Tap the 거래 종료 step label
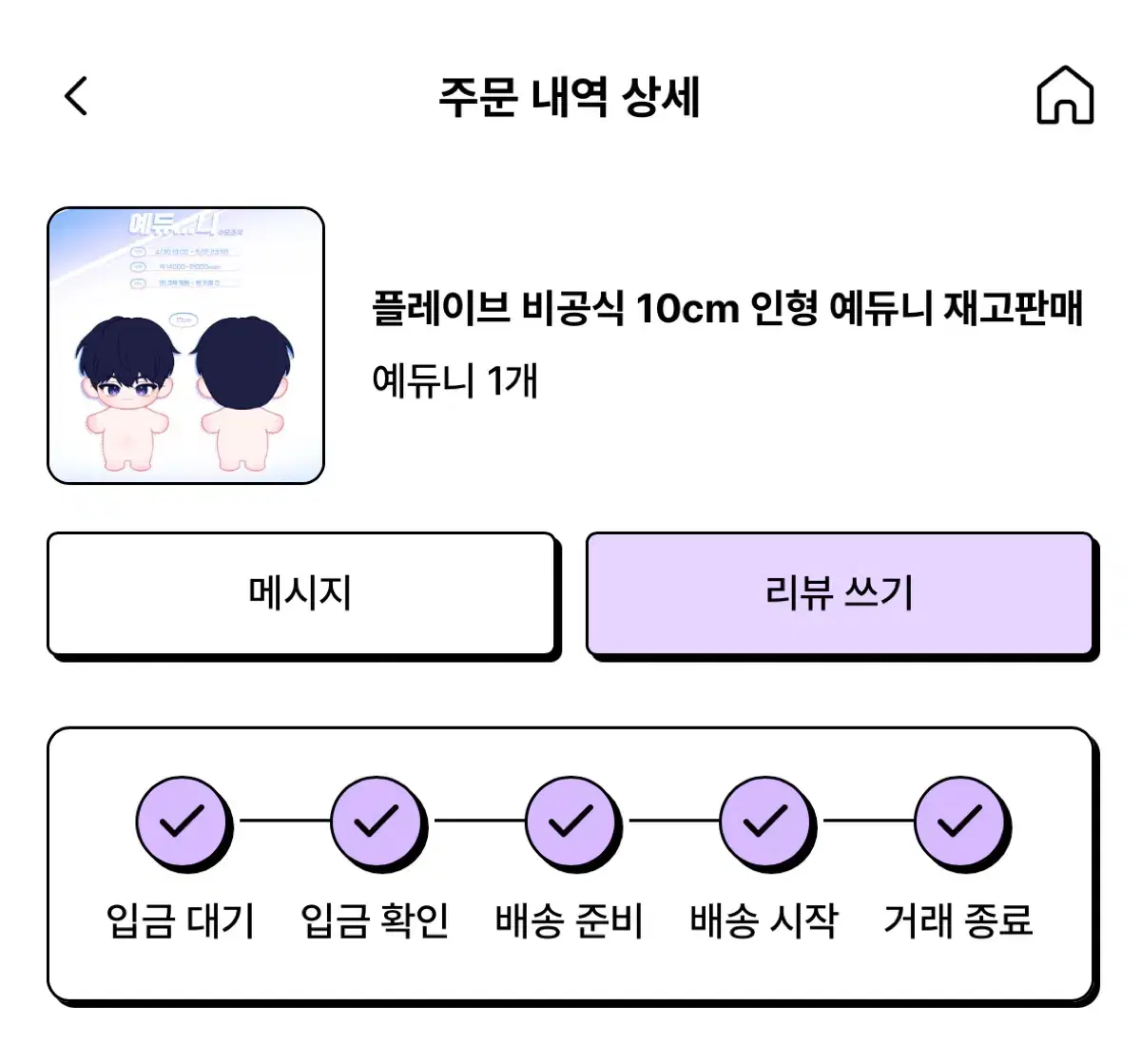Image resolution: width=1141 pixels, height=1064 pixels. [x=958, y=920]
